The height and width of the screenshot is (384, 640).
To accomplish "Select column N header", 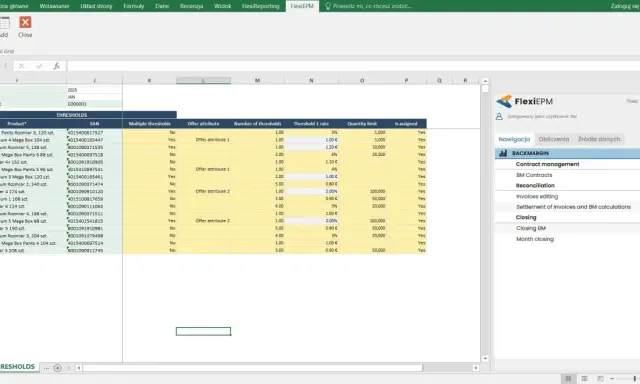I will click(x=311, y=81).
